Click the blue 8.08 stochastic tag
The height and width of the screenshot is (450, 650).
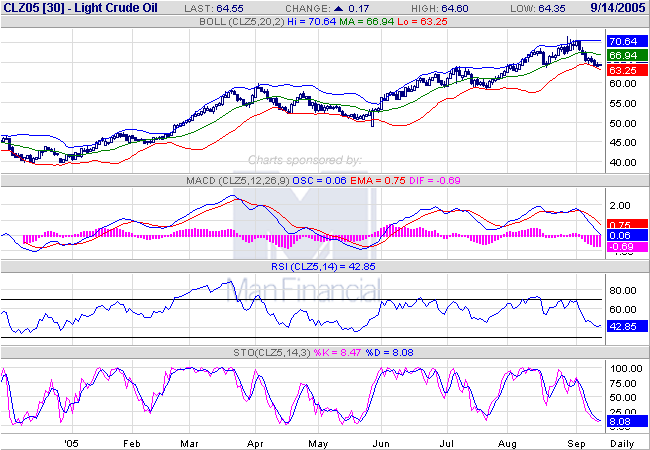pyautogui.click(x=627, y=422)
